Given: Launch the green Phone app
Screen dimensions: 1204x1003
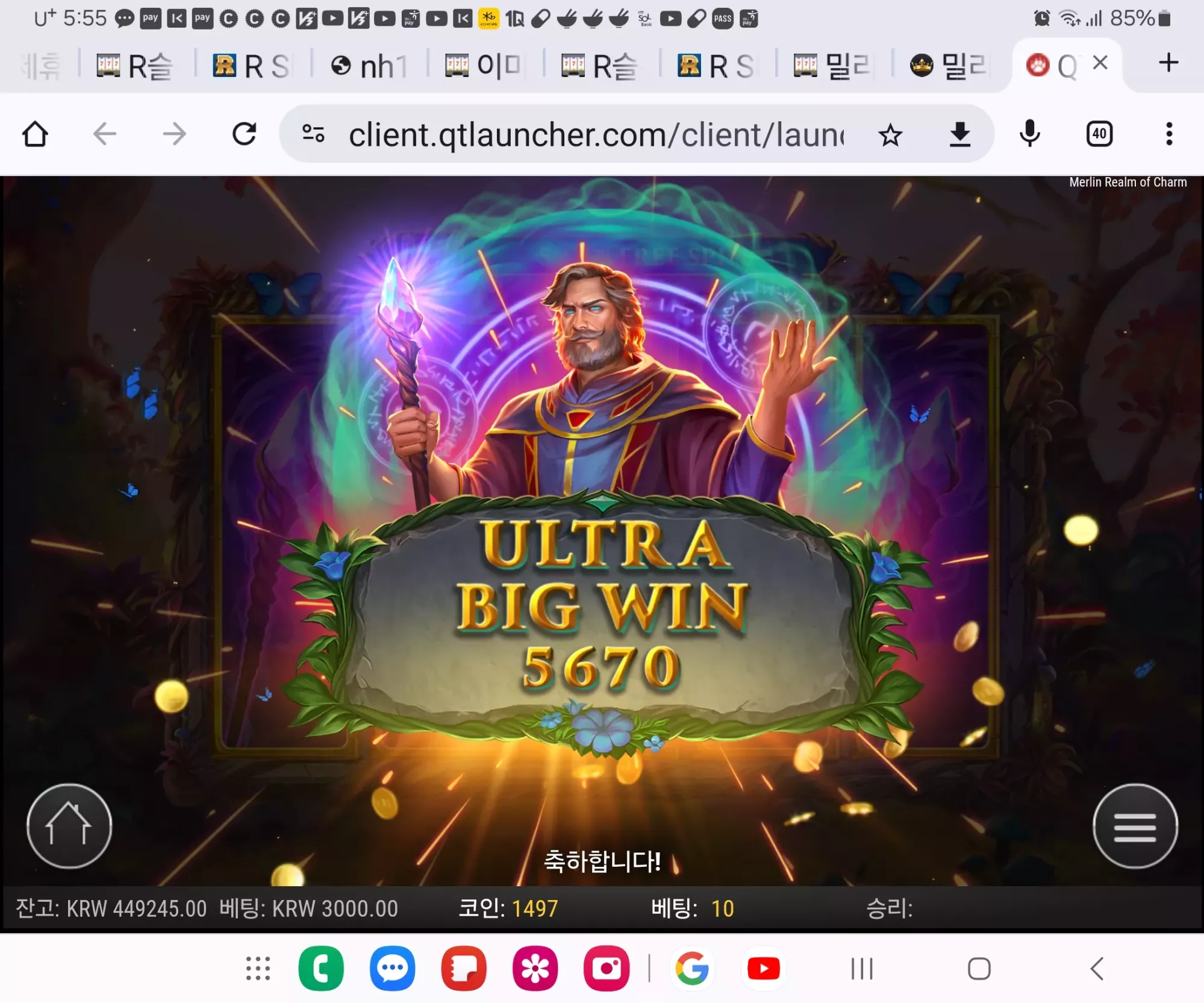Looking at the screenshot, I should tap(321, 969).
